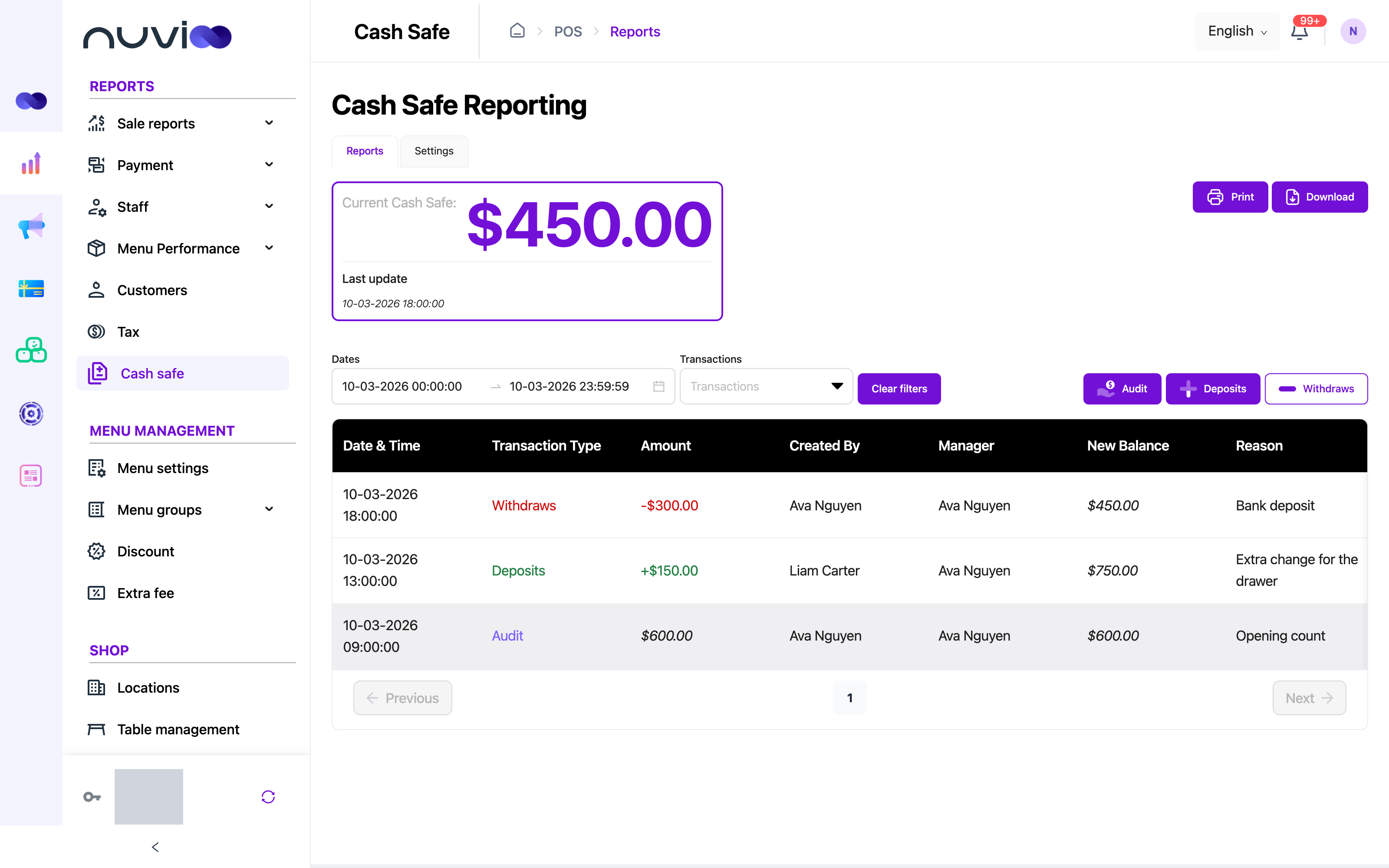Viewport: 1389px width, 868px height.
Task: Click page number 1 in pagination
Action: point(849,698)
